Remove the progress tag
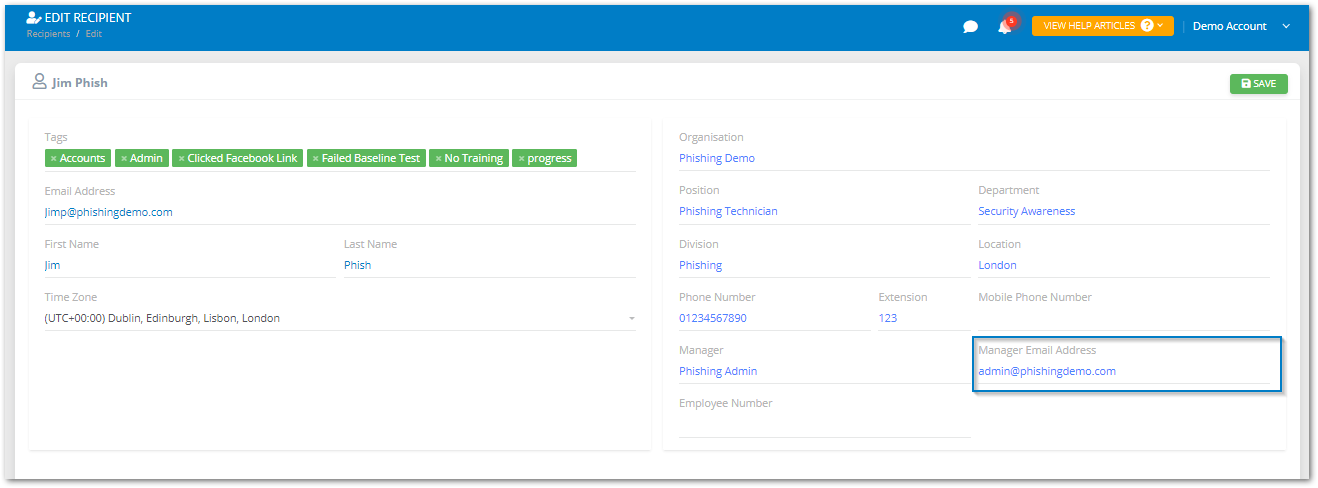 521,158
